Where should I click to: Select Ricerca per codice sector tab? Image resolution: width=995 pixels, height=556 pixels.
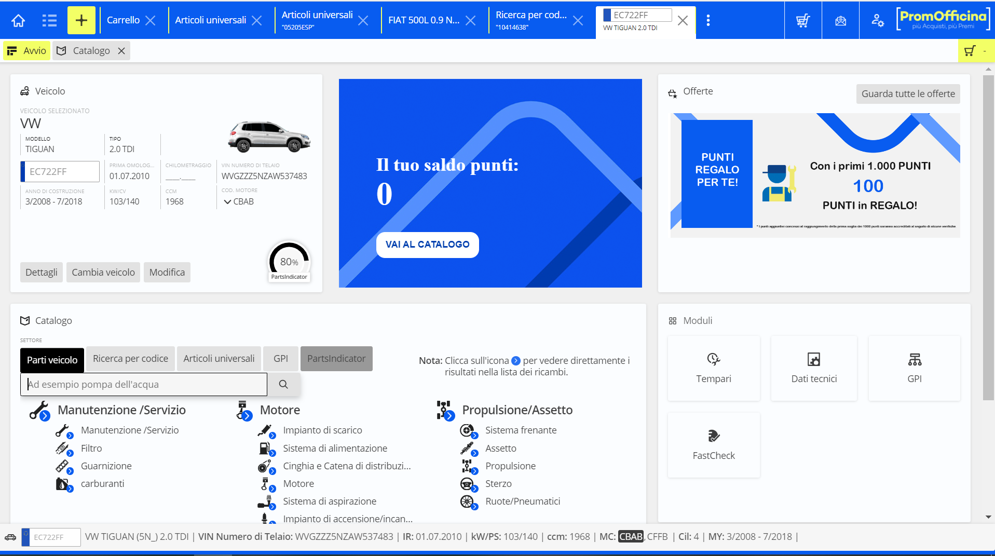[130, 359]
